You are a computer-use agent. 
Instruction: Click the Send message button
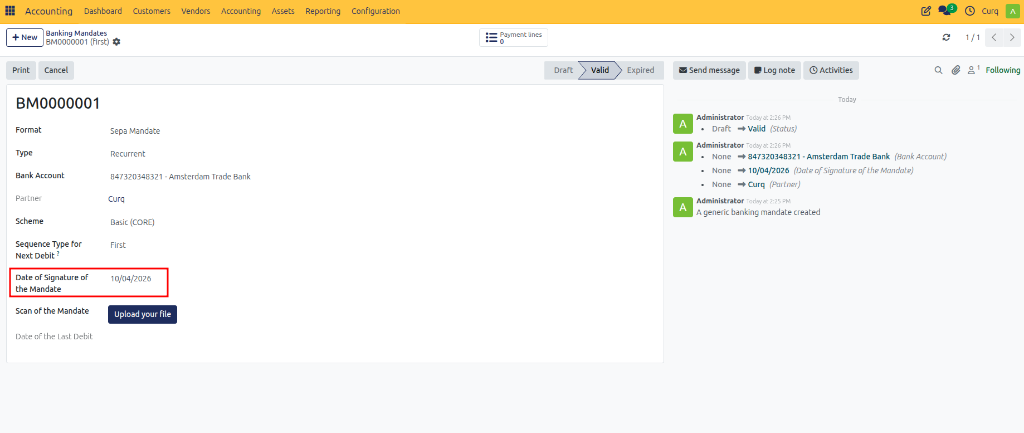tap(709, 71)
